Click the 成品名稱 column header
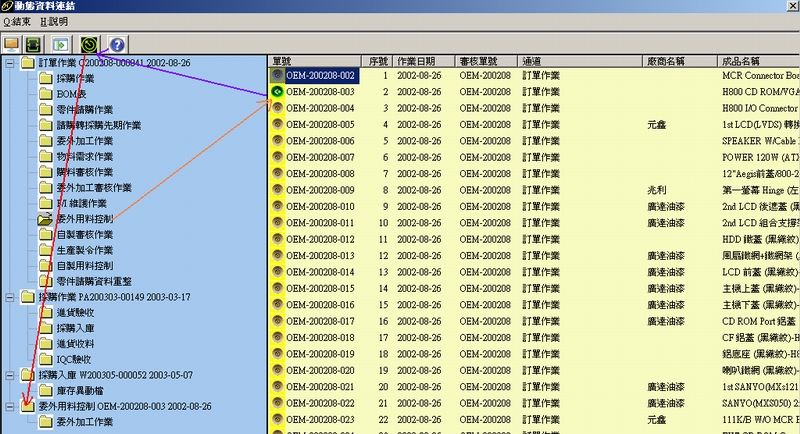Image resolution: width=800 pixels, height=434 pixels. click(x=759, y=61)
